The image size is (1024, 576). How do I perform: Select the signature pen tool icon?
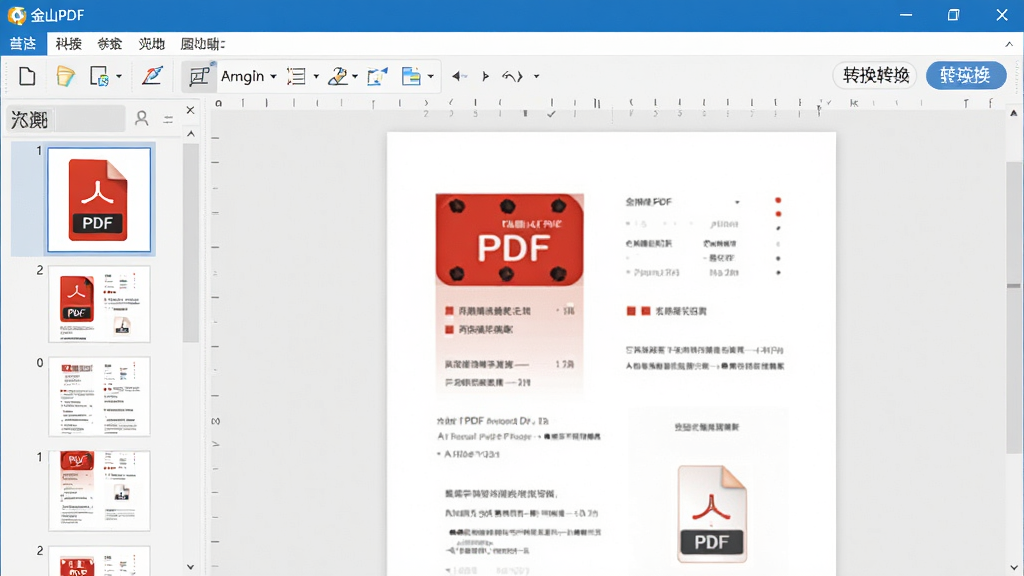tap(338, 76)
